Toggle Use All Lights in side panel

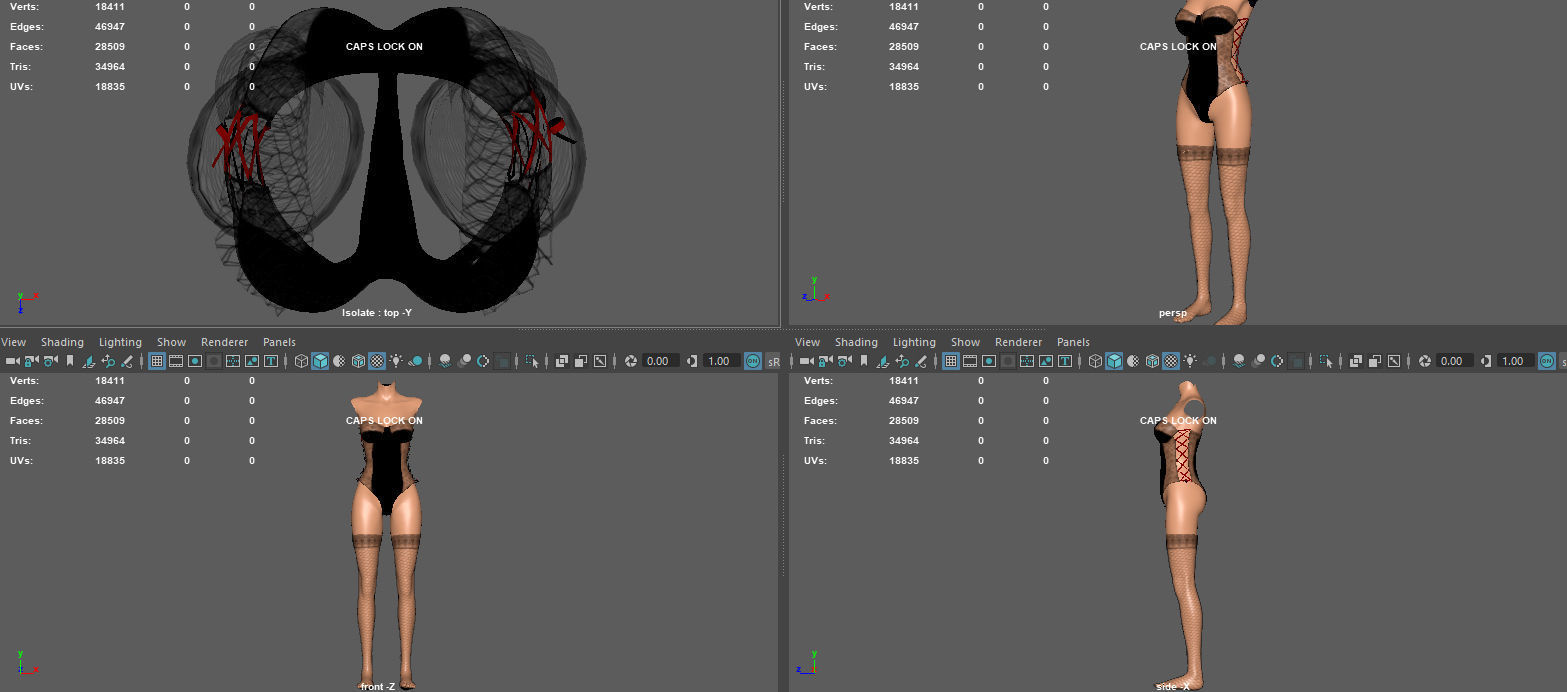pyautogui.click(x=1190, y=361)
